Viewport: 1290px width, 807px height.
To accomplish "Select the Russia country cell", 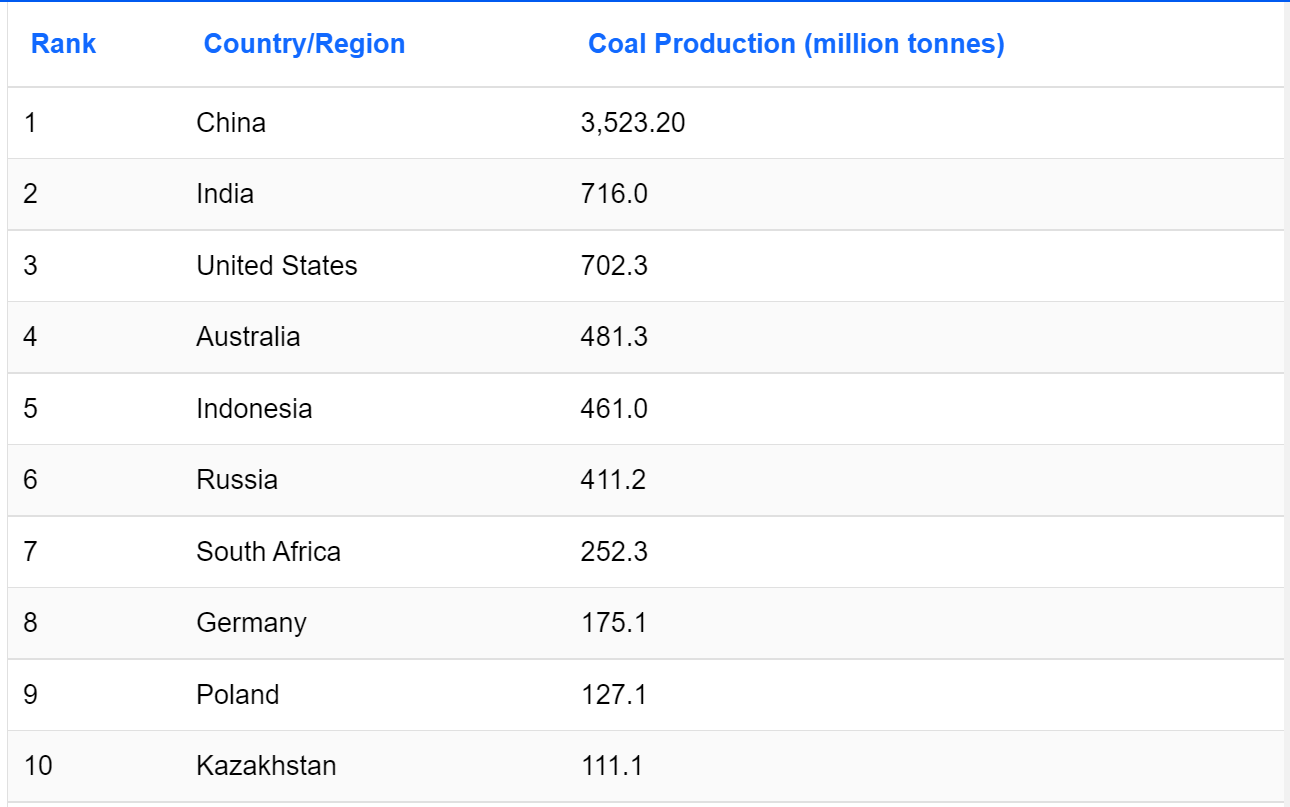I will pyautogui.click(x=237, y=480).
